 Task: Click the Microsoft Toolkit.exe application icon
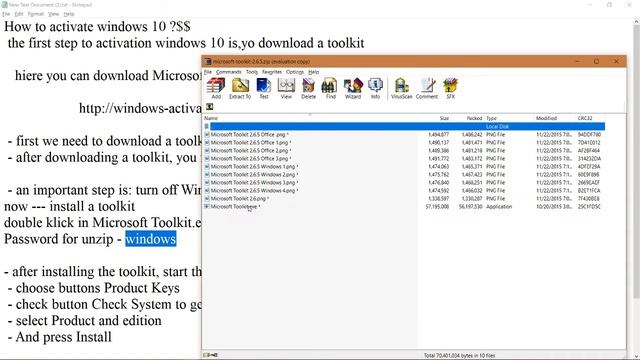(207, 207)
